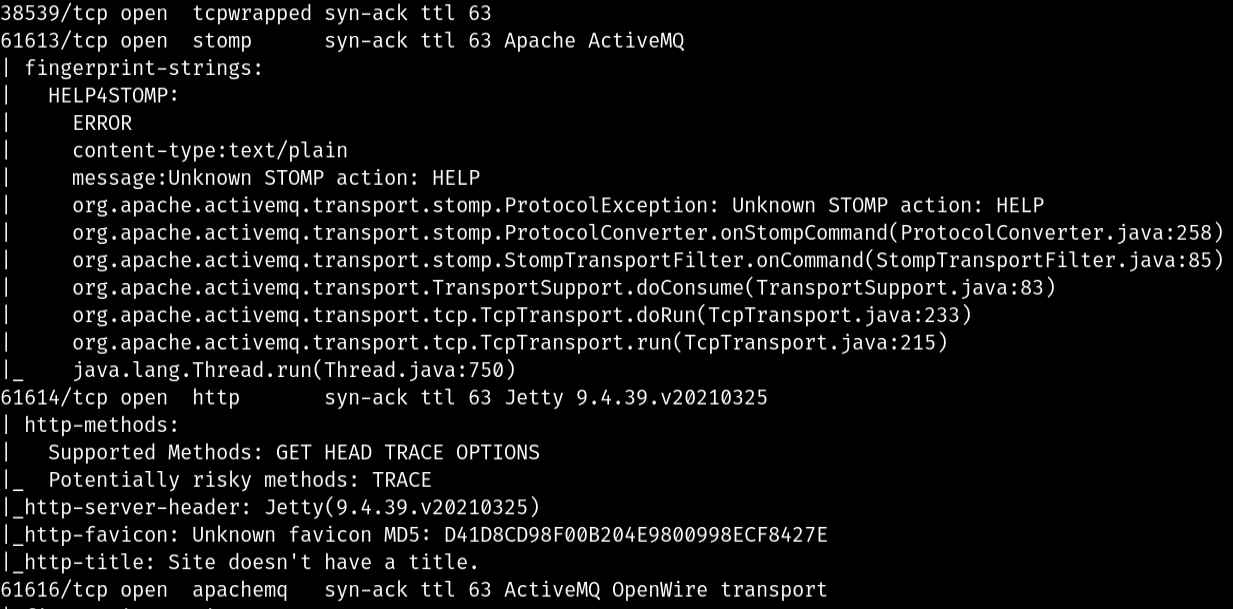Click message:Unknown STOMP action: HELP
Screen dimensions: 1233x609
click(x=276, y=178)
